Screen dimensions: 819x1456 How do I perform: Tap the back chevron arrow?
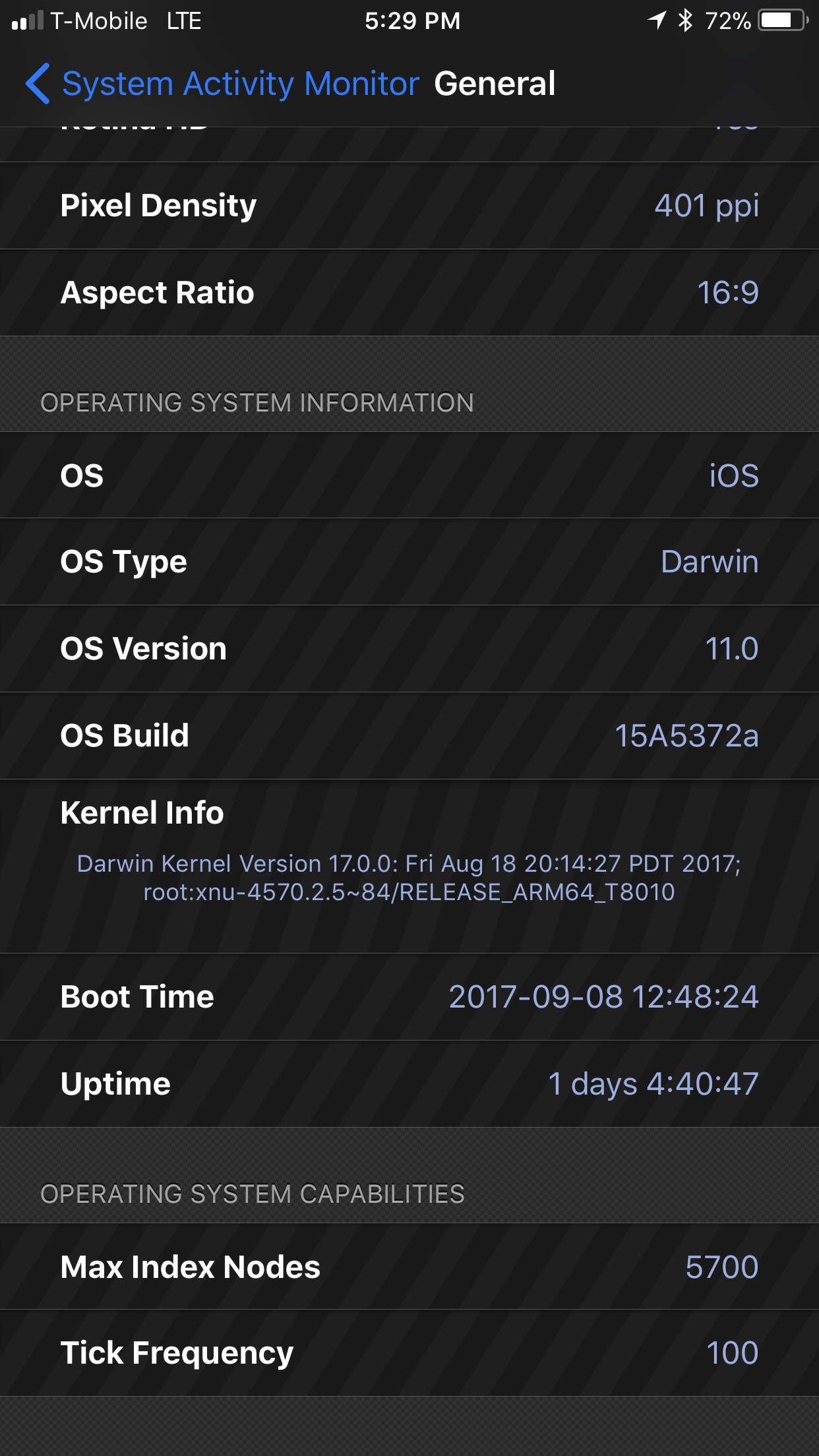(38, 84)
